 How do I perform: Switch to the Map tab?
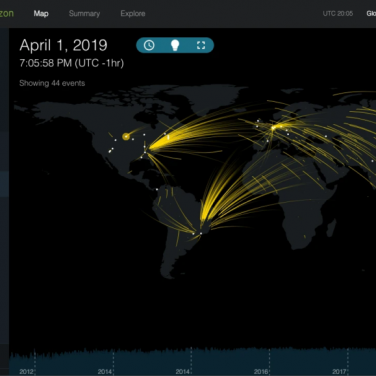tap(41, 14)
